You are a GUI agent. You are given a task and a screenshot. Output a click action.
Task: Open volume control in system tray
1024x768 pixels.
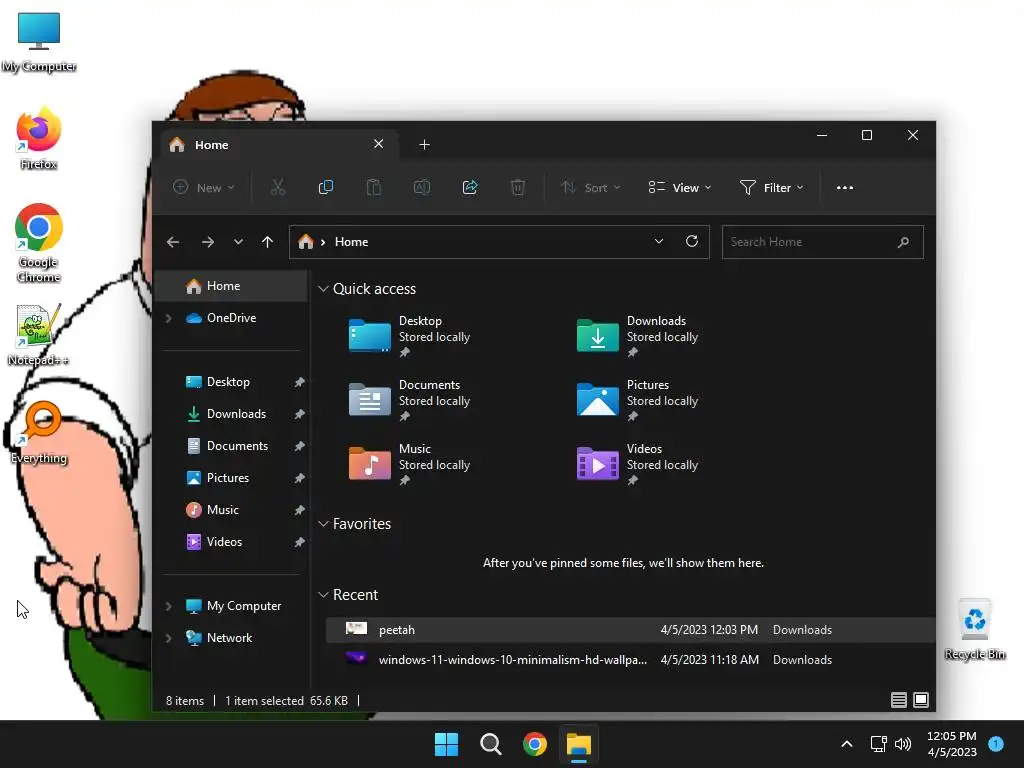(903, 744)
